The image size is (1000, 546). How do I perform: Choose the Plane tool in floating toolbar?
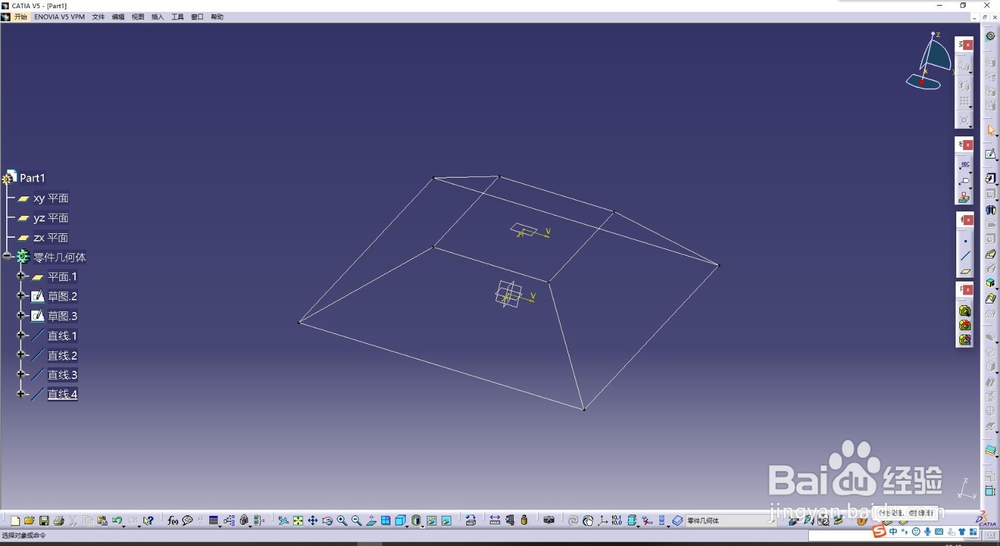[x=966, y=271]
